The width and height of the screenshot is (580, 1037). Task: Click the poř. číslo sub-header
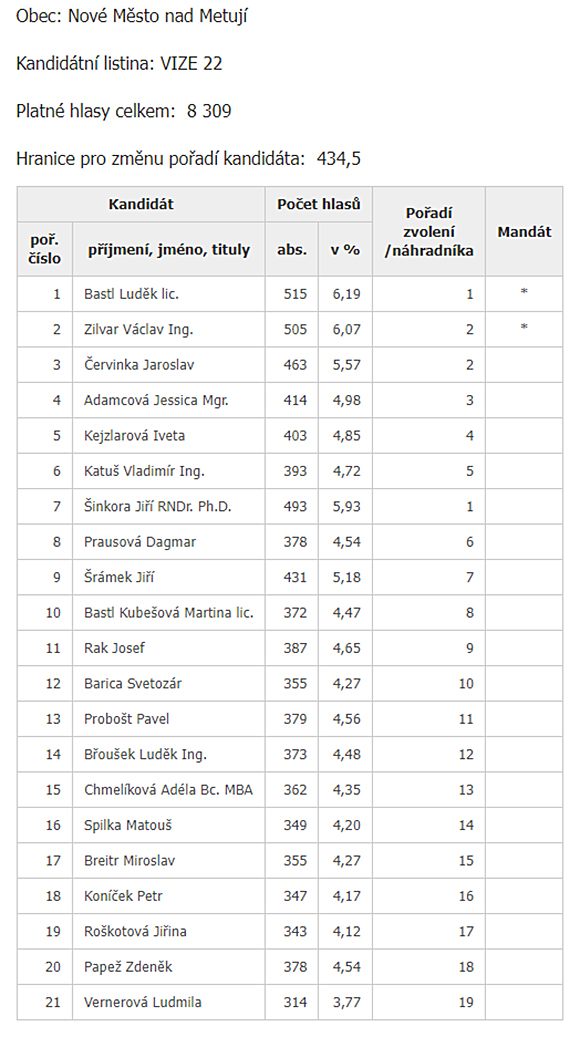point(45,249)
